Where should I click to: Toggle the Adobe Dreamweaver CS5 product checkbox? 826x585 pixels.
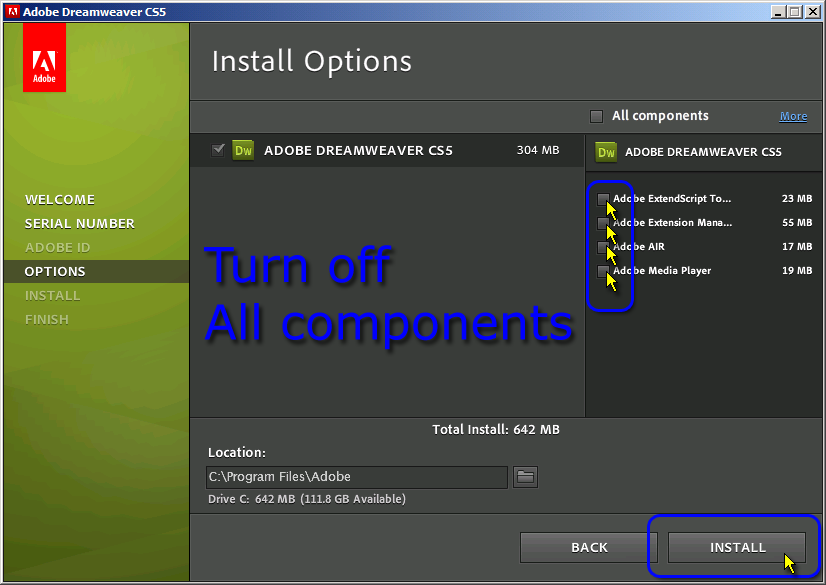[x=218, y=150]
